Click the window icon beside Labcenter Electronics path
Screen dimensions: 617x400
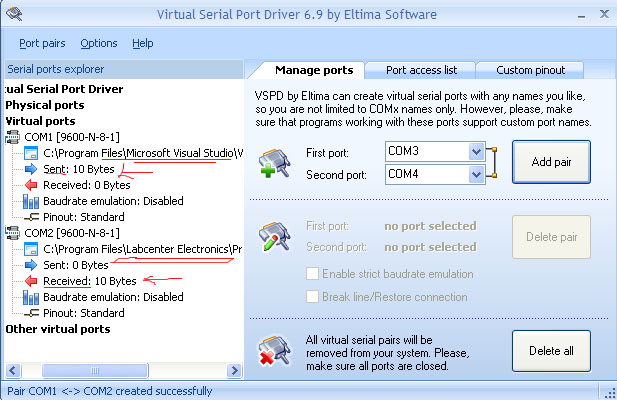(x=31, y=249)
